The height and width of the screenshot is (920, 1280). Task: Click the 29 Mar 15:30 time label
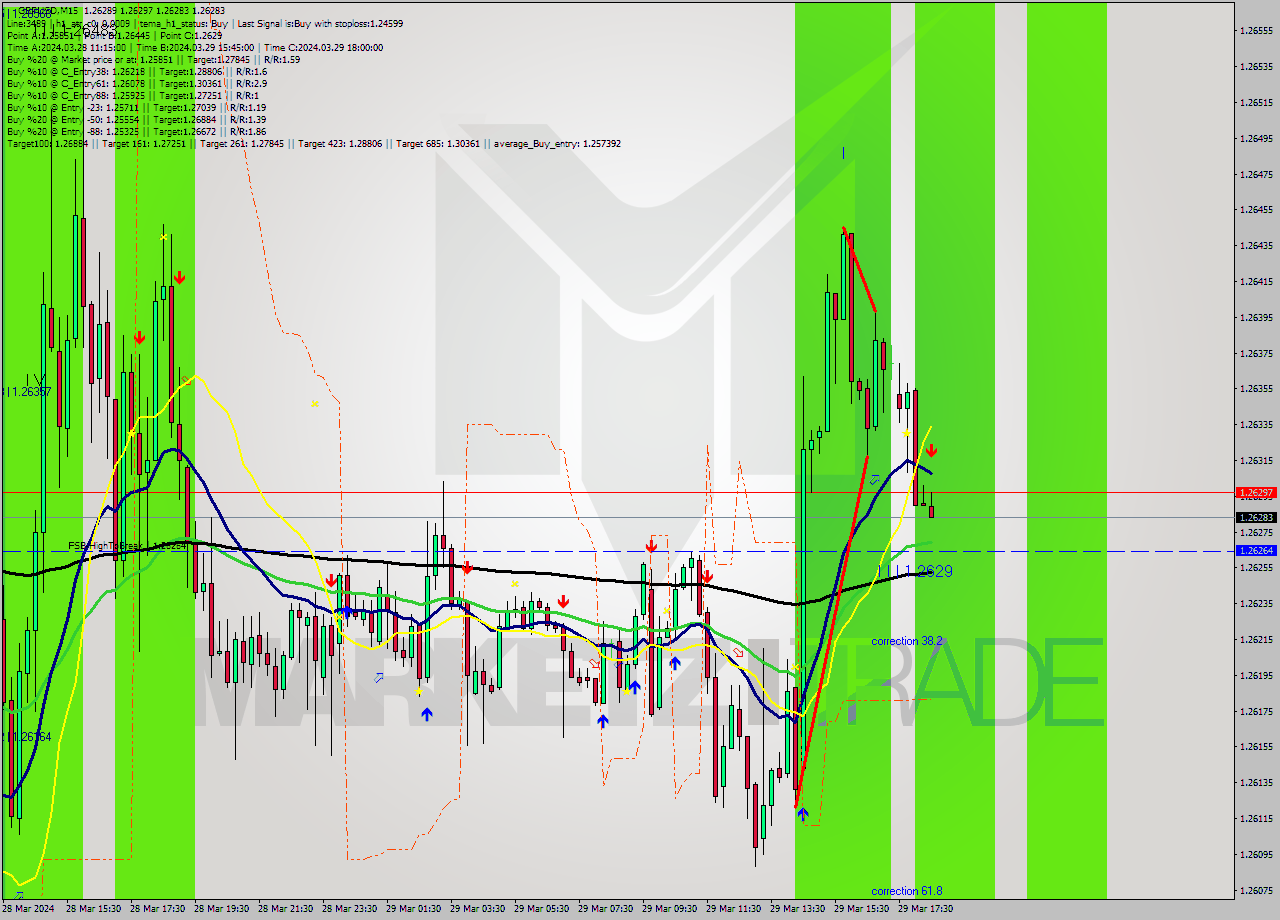pyautogui.click(x=861, y=909)
